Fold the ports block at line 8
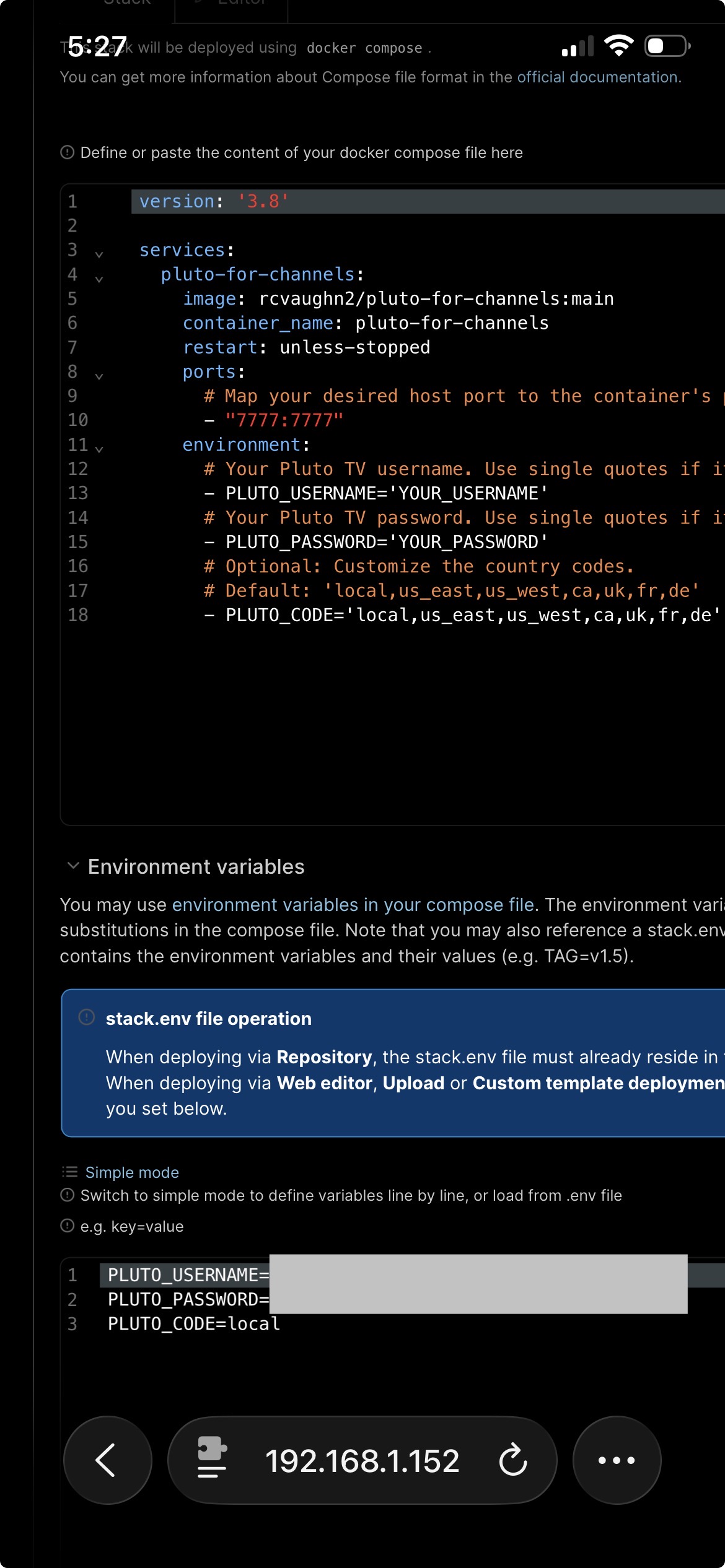725x1568 pixels. coord(99,376)
